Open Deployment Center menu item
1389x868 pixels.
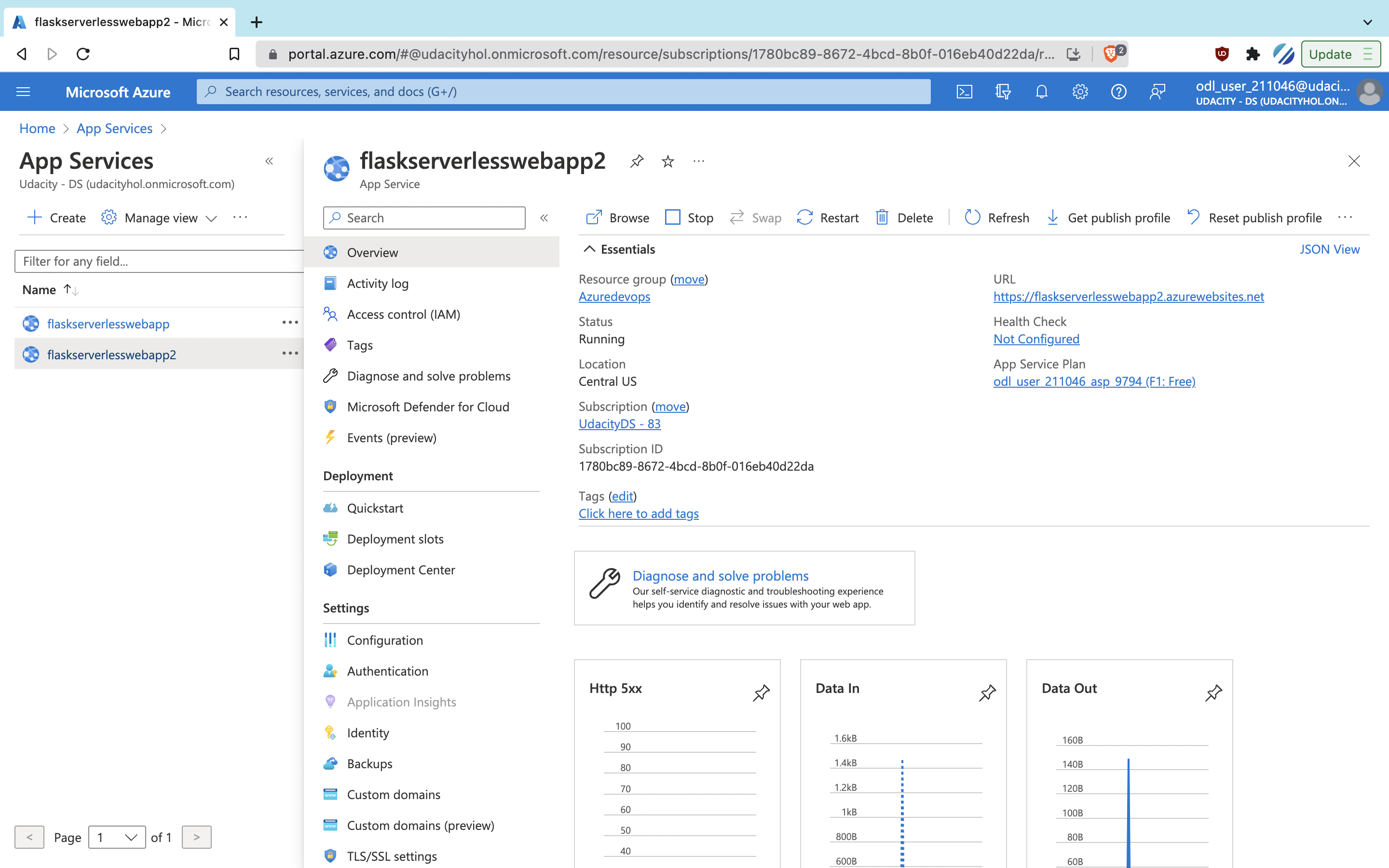tap(401, 570)
